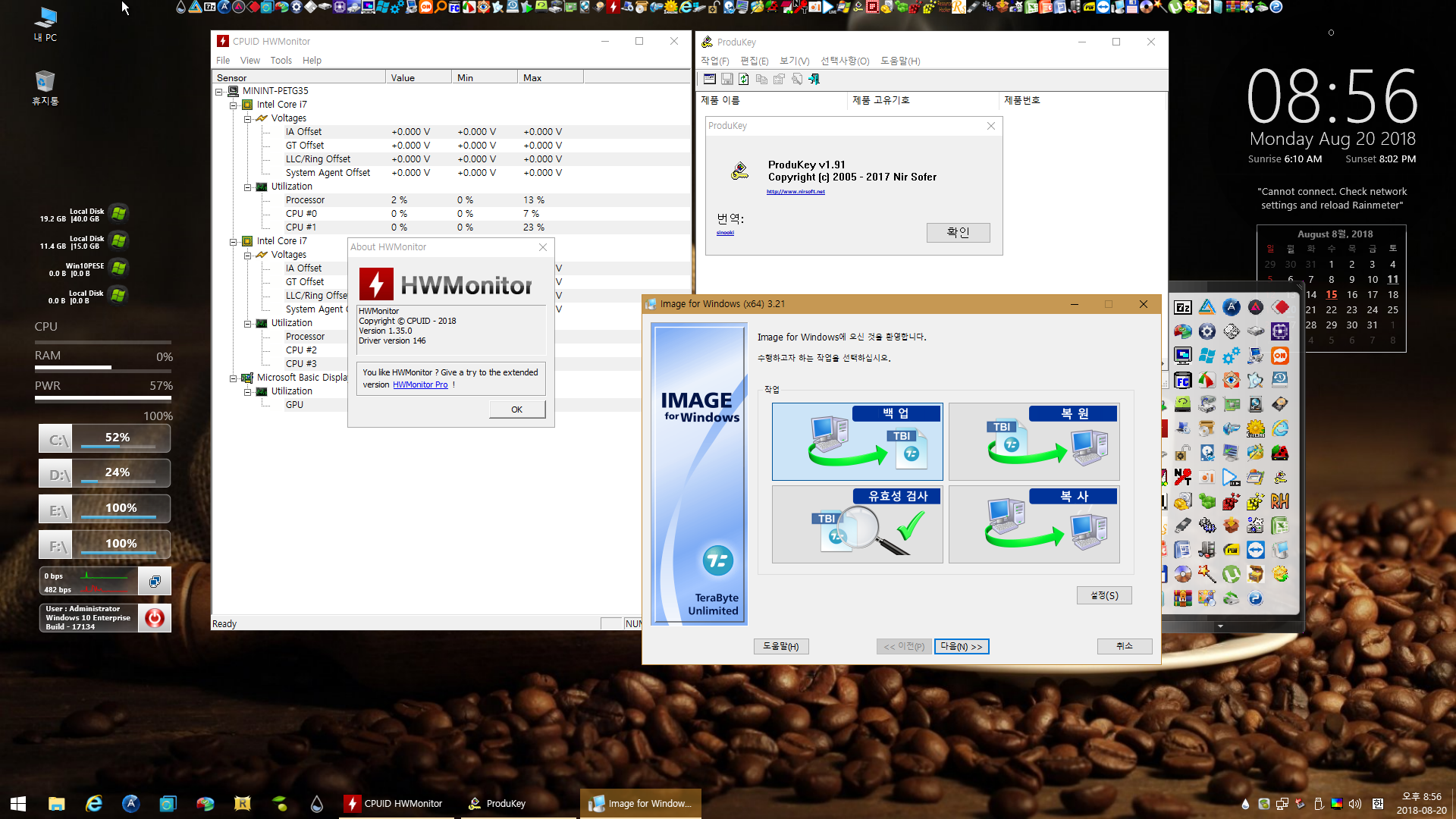
Task: Click the Rainmeter network monitor icon
Action: point(155,582)
